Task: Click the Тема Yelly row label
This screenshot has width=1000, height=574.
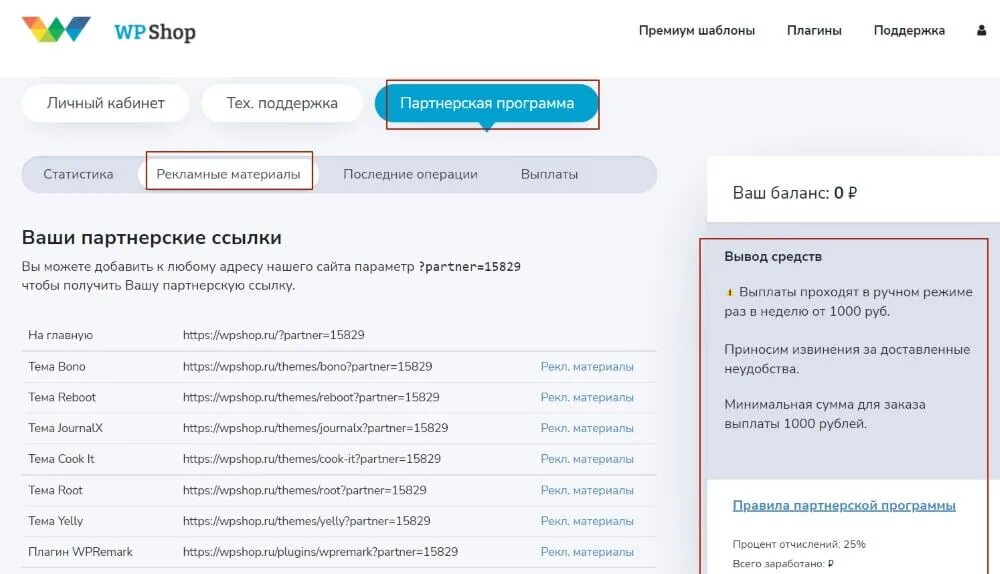Action: click(x=55, y=521)
